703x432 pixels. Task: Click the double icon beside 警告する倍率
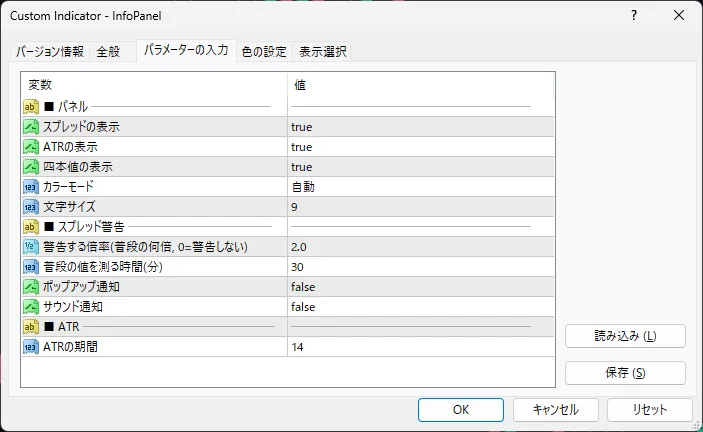click(x=31, y=247)
